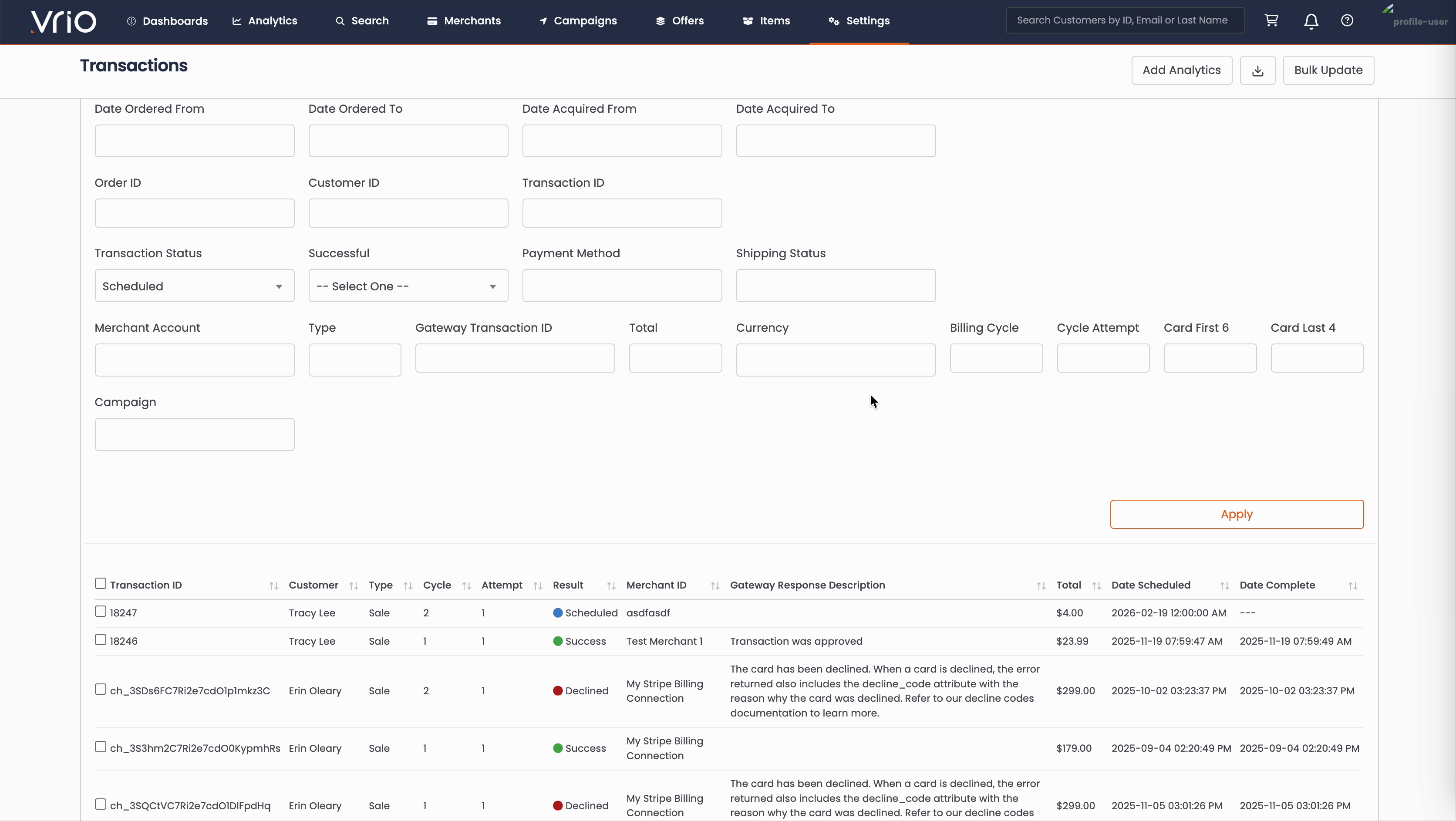Click the Add Analytics button
The width and height of the screenshot is (1456, 821).
coord(1181,70)
